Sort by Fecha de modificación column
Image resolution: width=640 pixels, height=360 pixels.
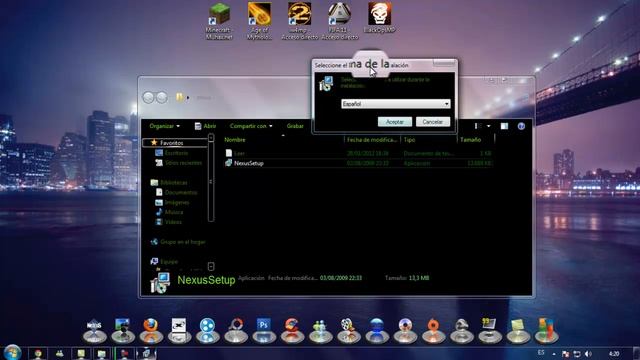[372, 140]
